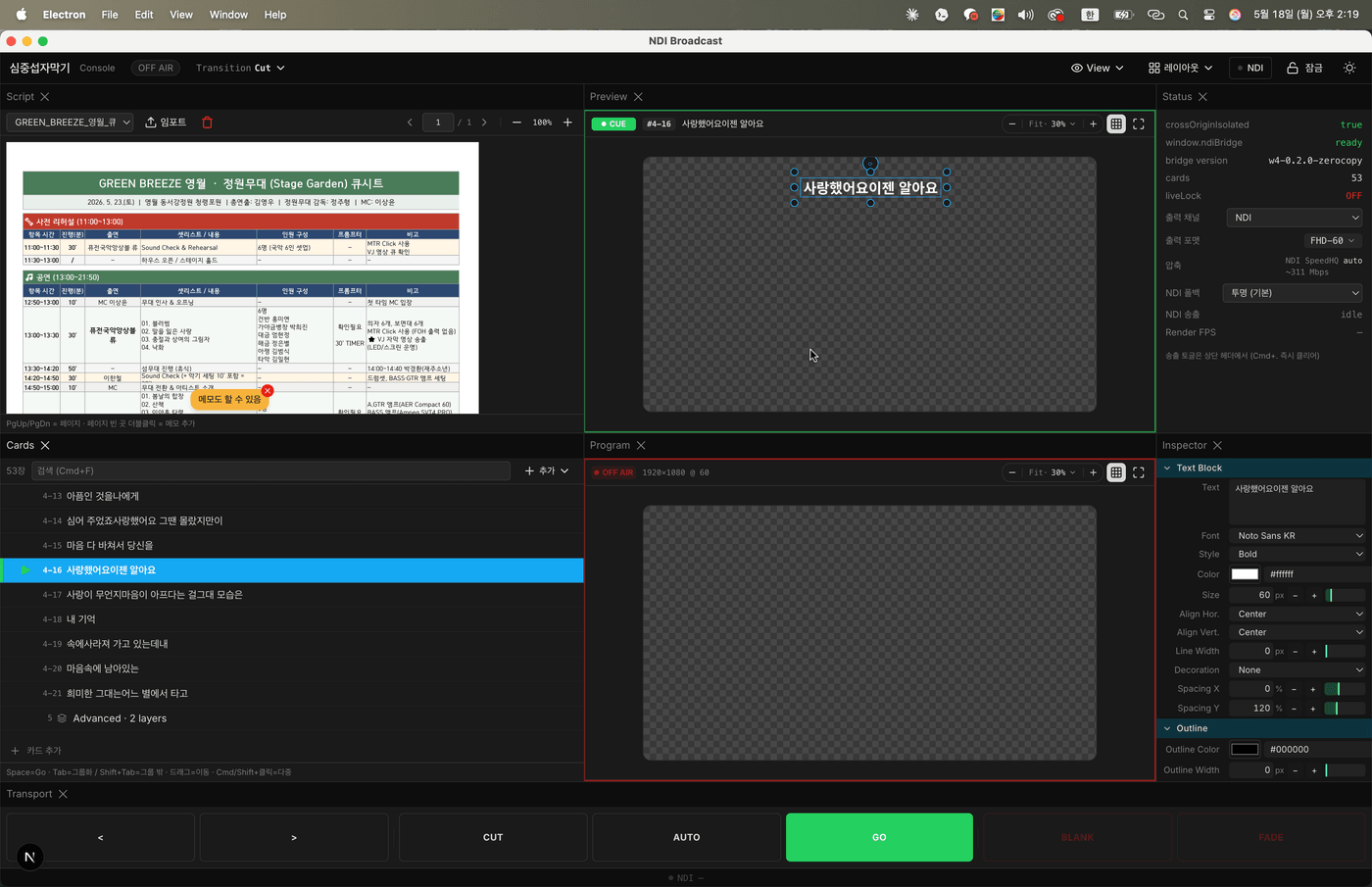Collapse the Outline section
Image resolution: width=1372 pixels, height=887 pixels.
[1167, 728]
